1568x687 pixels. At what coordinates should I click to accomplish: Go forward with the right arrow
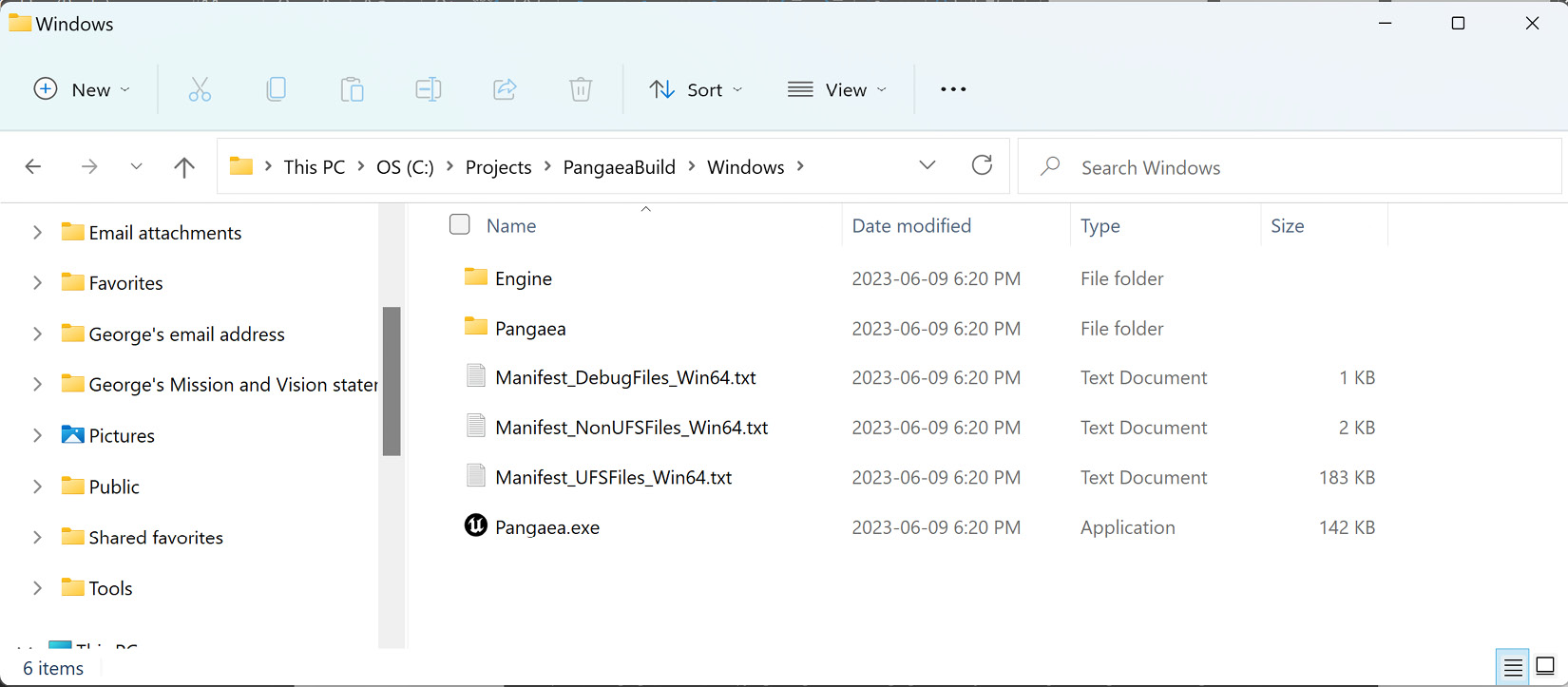[x=89, y=167]
